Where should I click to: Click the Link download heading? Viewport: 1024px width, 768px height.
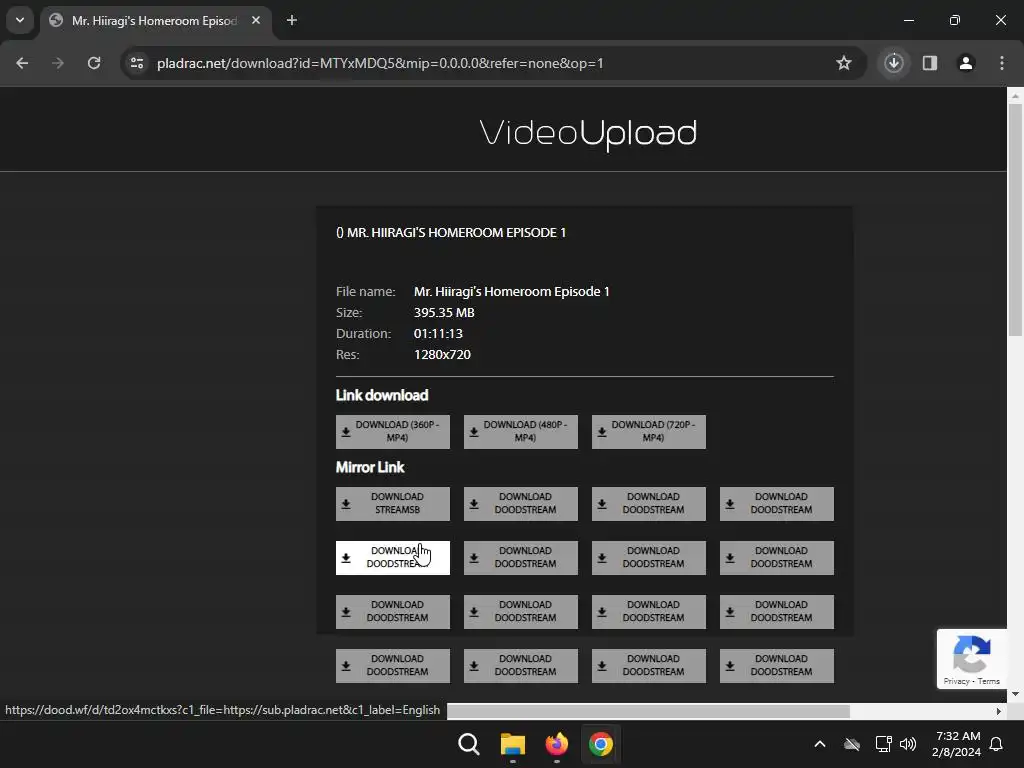pos(382,396)
